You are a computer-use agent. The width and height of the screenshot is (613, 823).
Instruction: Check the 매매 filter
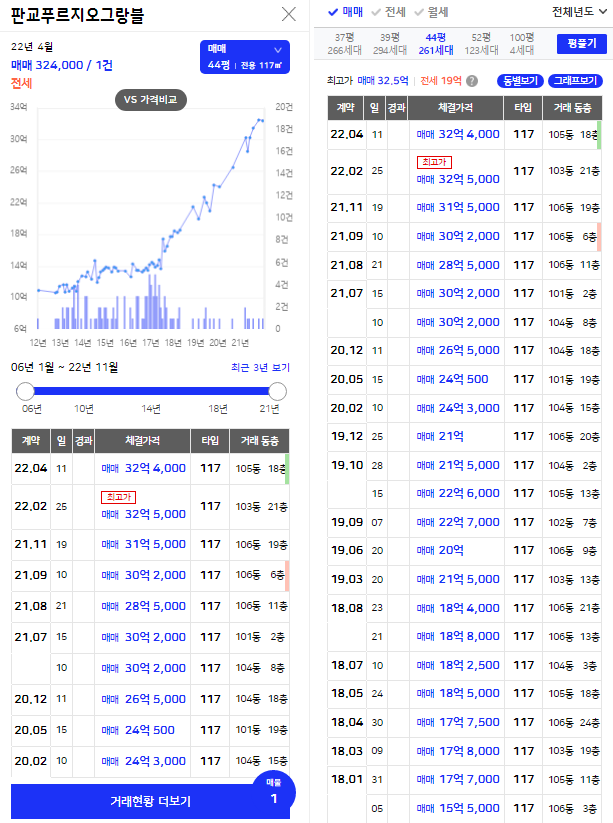[x=345, y=12]
